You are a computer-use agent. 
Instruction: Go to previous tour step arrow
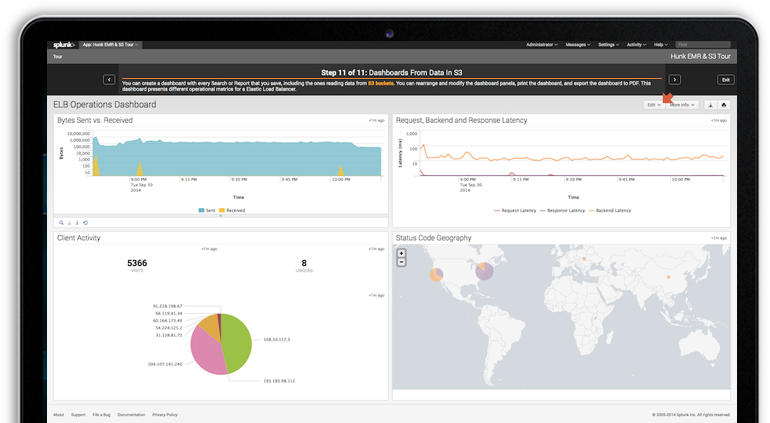point(109,80)
